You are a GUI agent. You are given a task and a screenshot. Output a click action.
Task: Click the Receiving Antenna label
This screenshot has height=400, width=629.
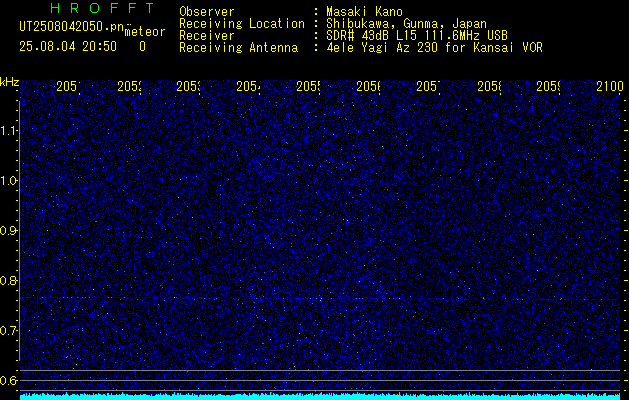(x=239, y=48)
